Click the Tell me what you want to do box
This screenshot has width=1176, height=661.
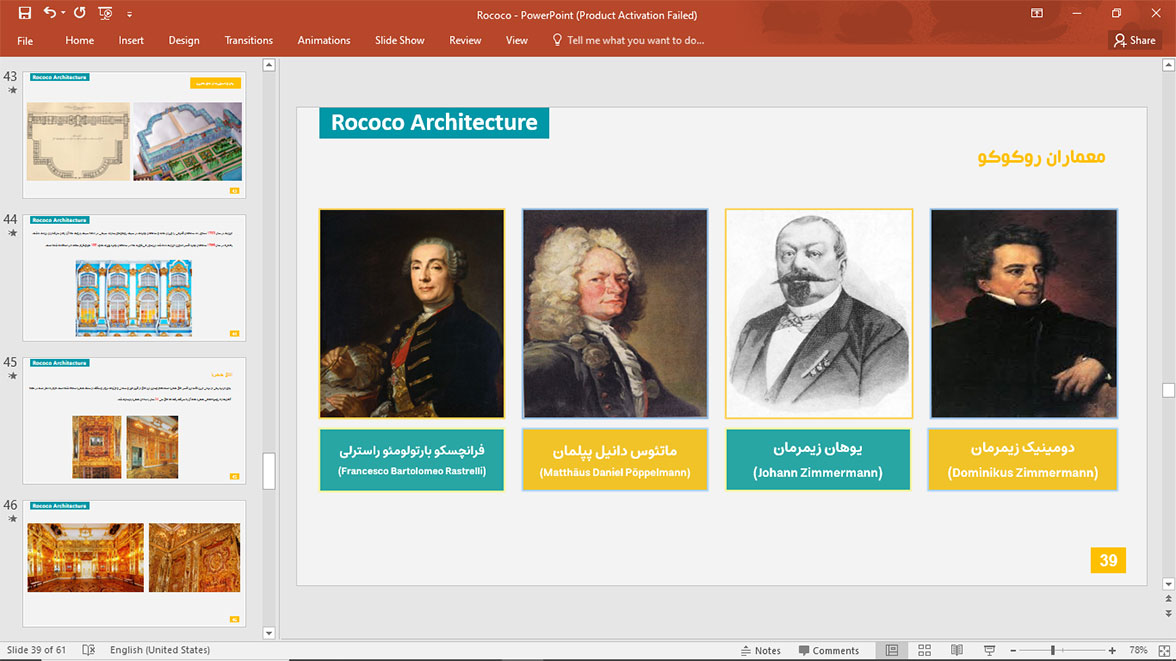tap(635, 41)
